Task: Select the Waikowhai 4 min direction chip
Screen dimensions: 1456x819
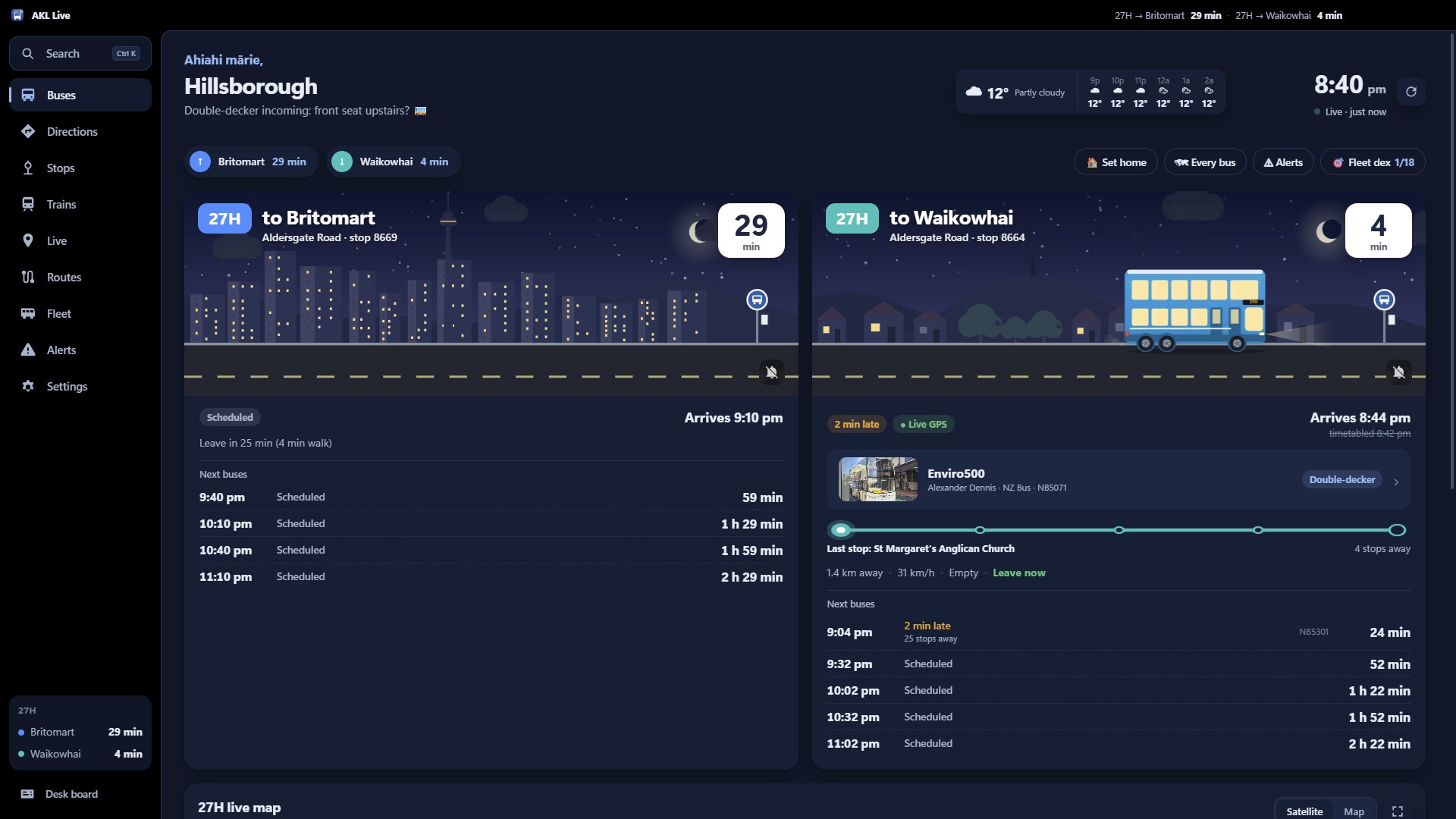Action: (394, 162)
